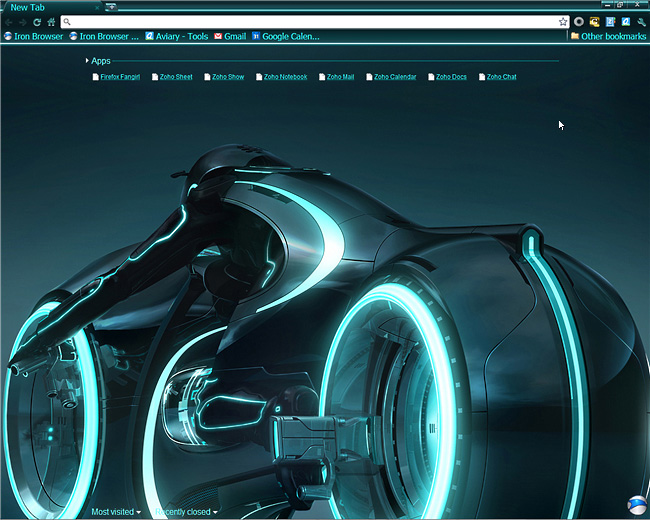Minimize the browser window
650x520 pixels.
pos(607,5)
